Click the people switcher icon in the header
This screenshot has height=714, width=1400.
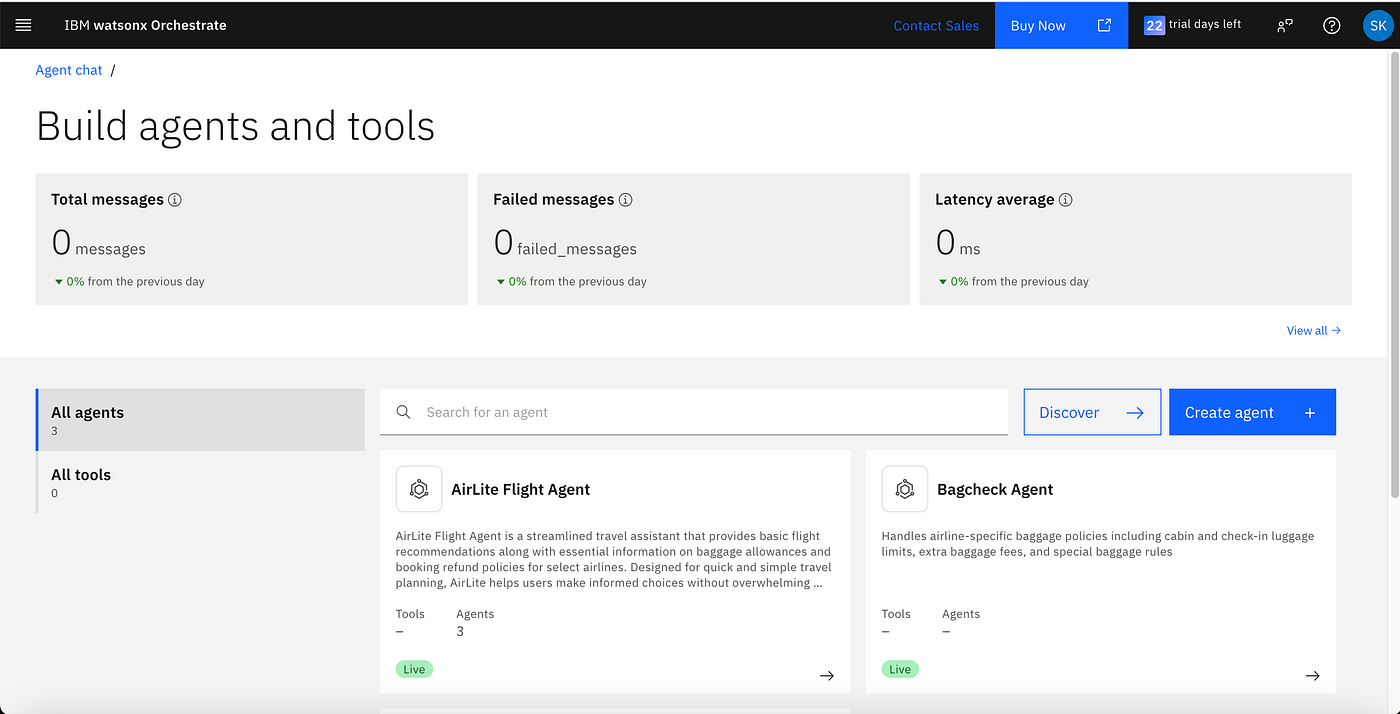(x=1285, y=25)
